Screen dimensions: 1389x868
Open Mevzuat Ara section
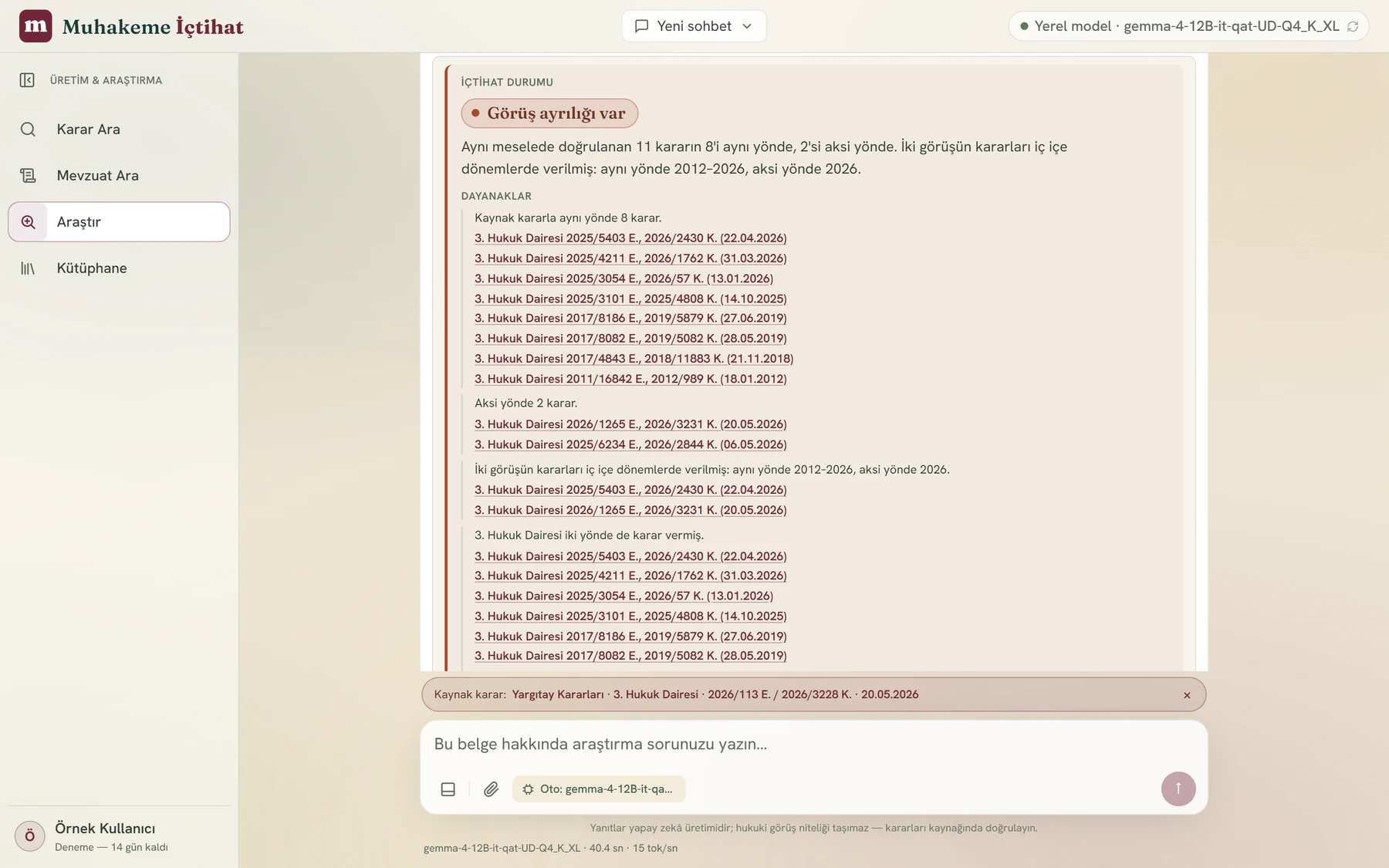119,175
